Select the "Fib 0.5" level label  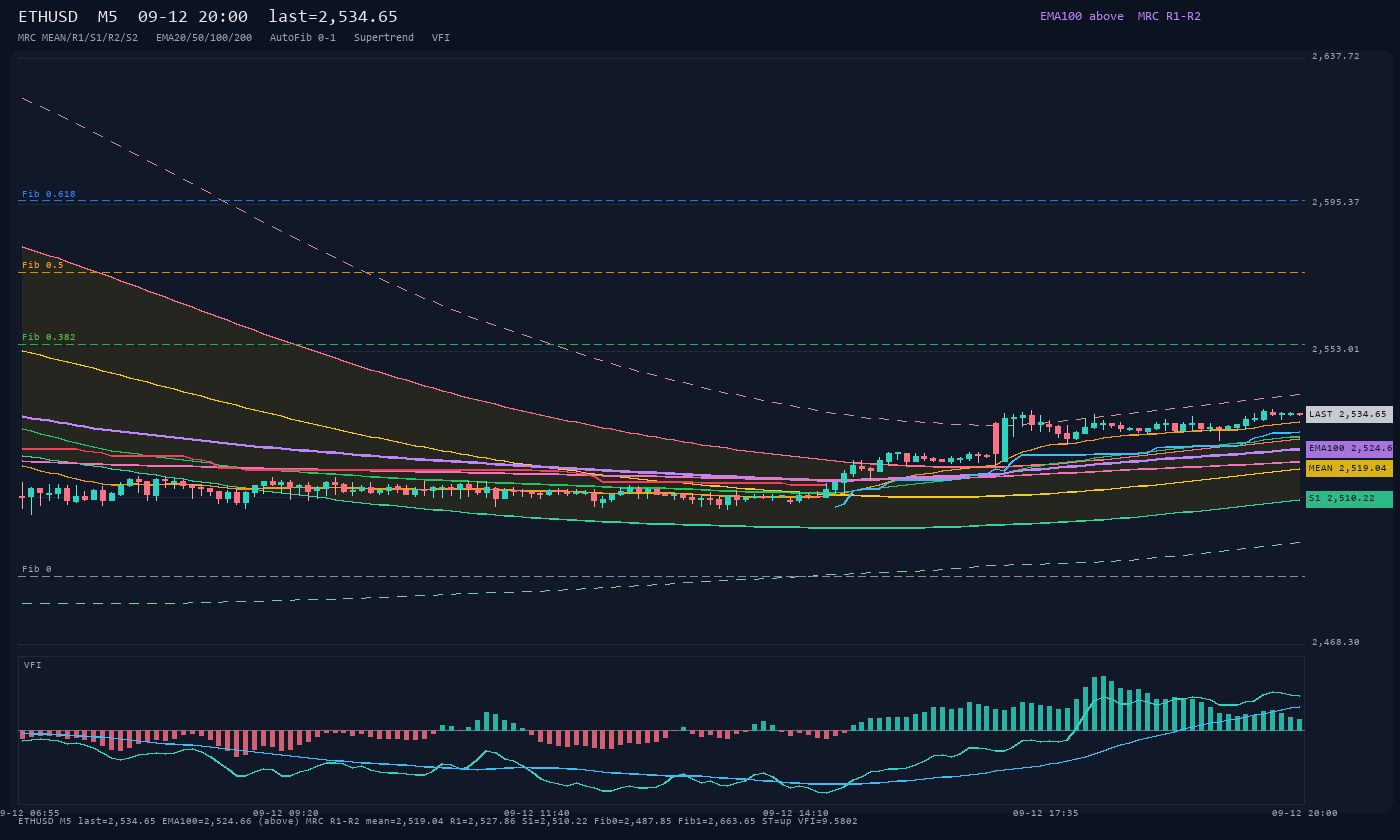[x=43, y=265]
